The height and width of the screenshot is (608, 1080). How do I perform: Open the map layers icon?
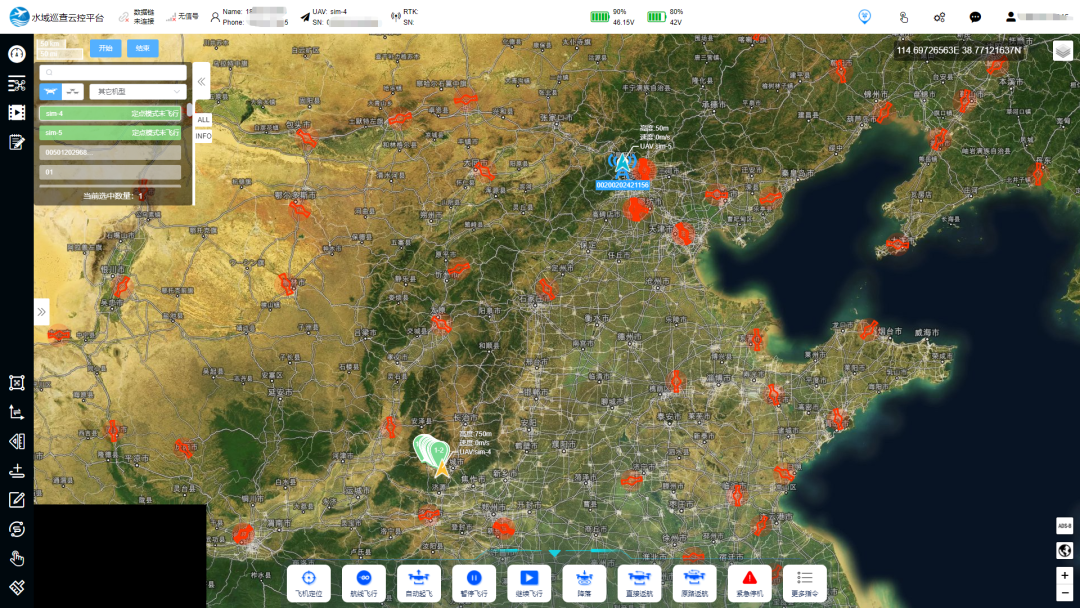pos(1063,51)
